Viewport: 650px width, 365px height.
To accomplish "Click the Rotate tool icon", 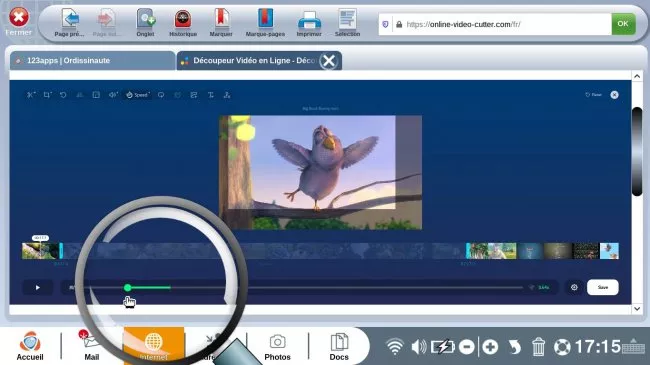I will coord(63,95).
